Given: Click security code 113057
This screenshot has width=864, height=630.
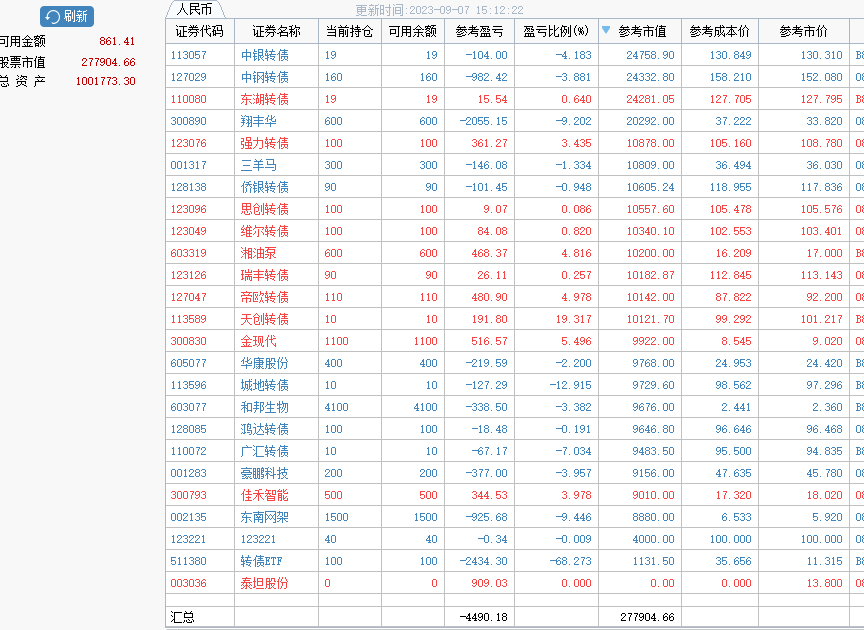Looking at the screenshot, I should click(x=188, y=55).
